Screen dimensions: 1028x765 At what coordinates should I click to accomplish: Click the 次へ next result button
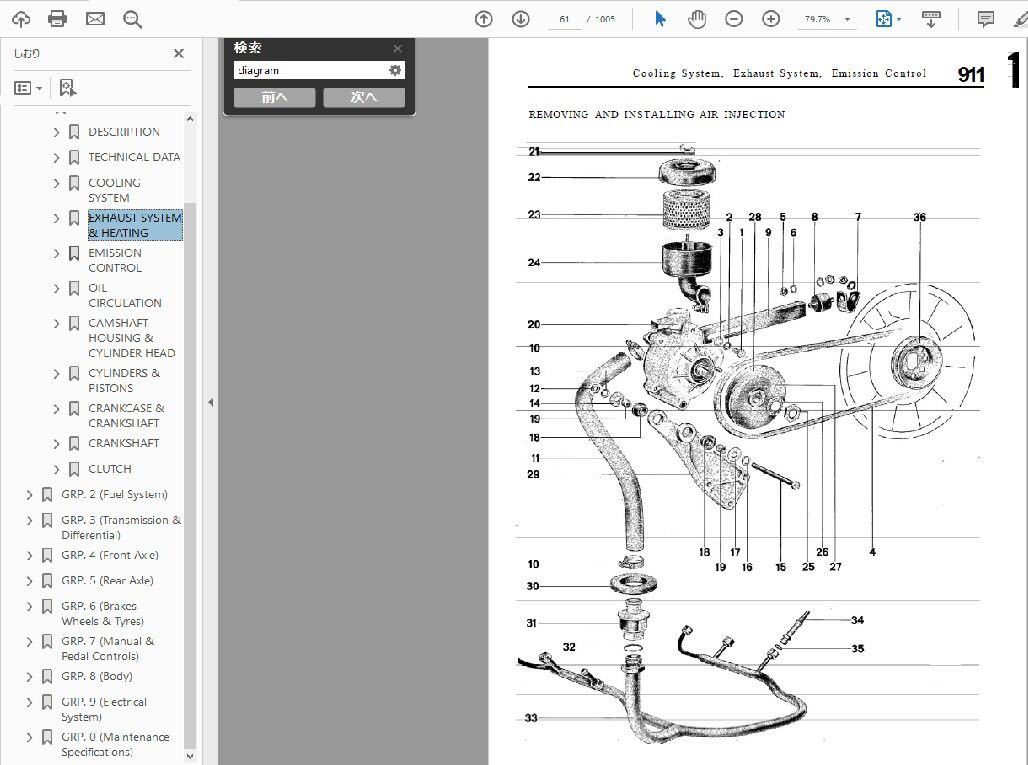(x=364, y=97)
